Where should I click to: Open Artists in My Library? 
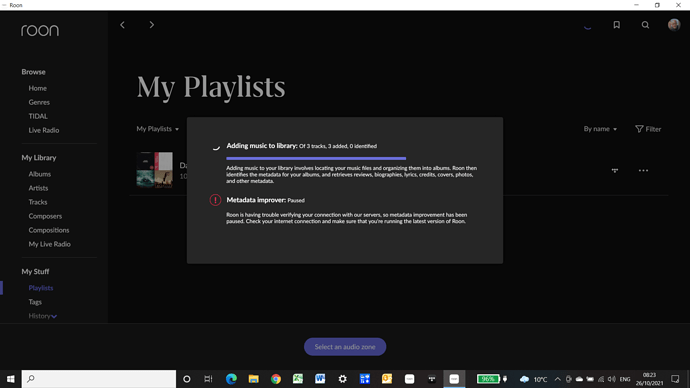[38, 188]
